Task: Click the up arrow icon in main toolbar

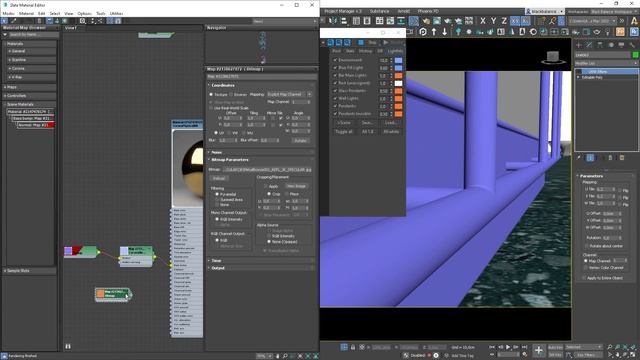Action: point(434,31)
